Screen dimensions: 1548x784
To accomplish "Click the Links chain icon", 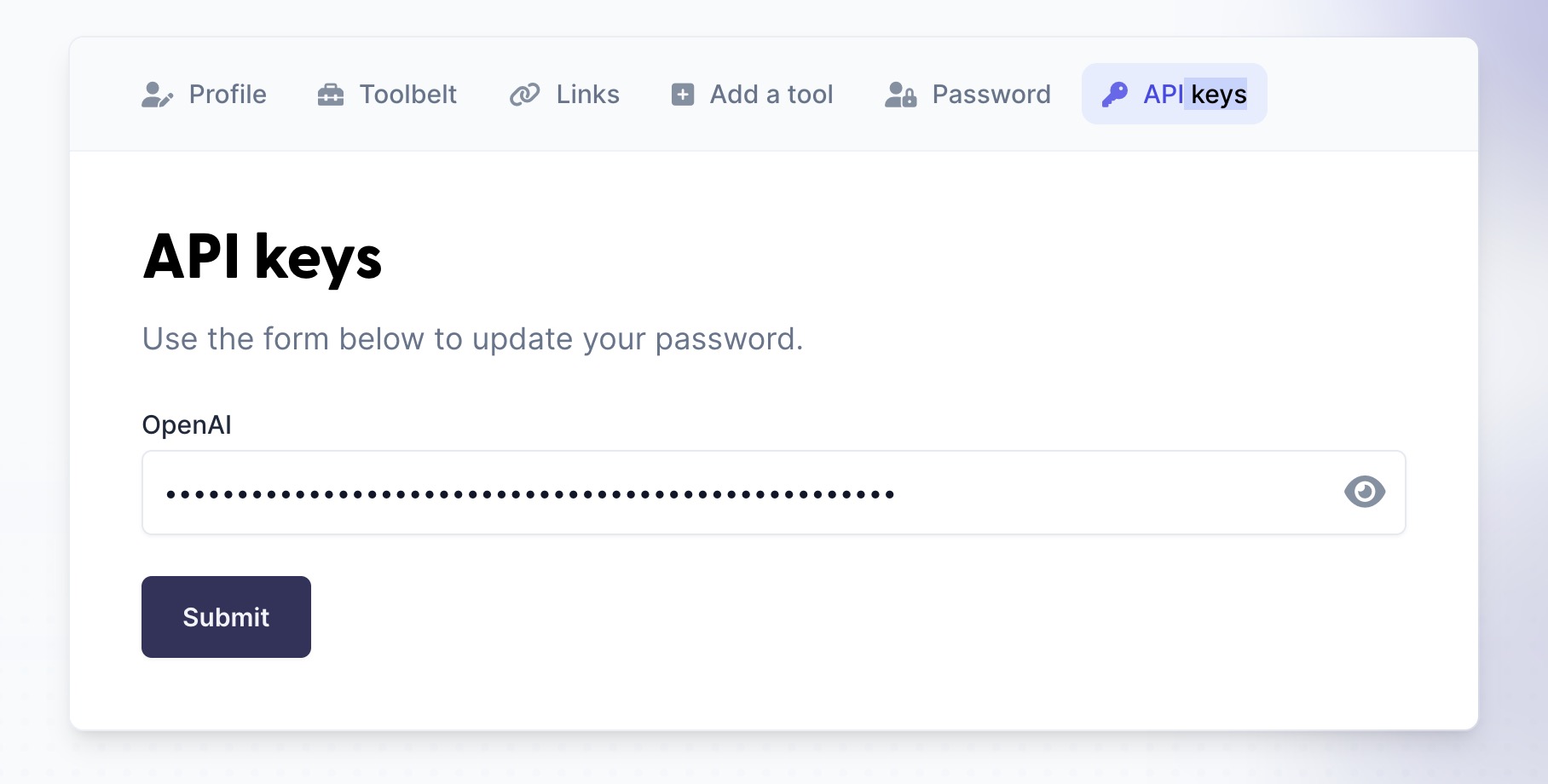I will click(525, 95).
